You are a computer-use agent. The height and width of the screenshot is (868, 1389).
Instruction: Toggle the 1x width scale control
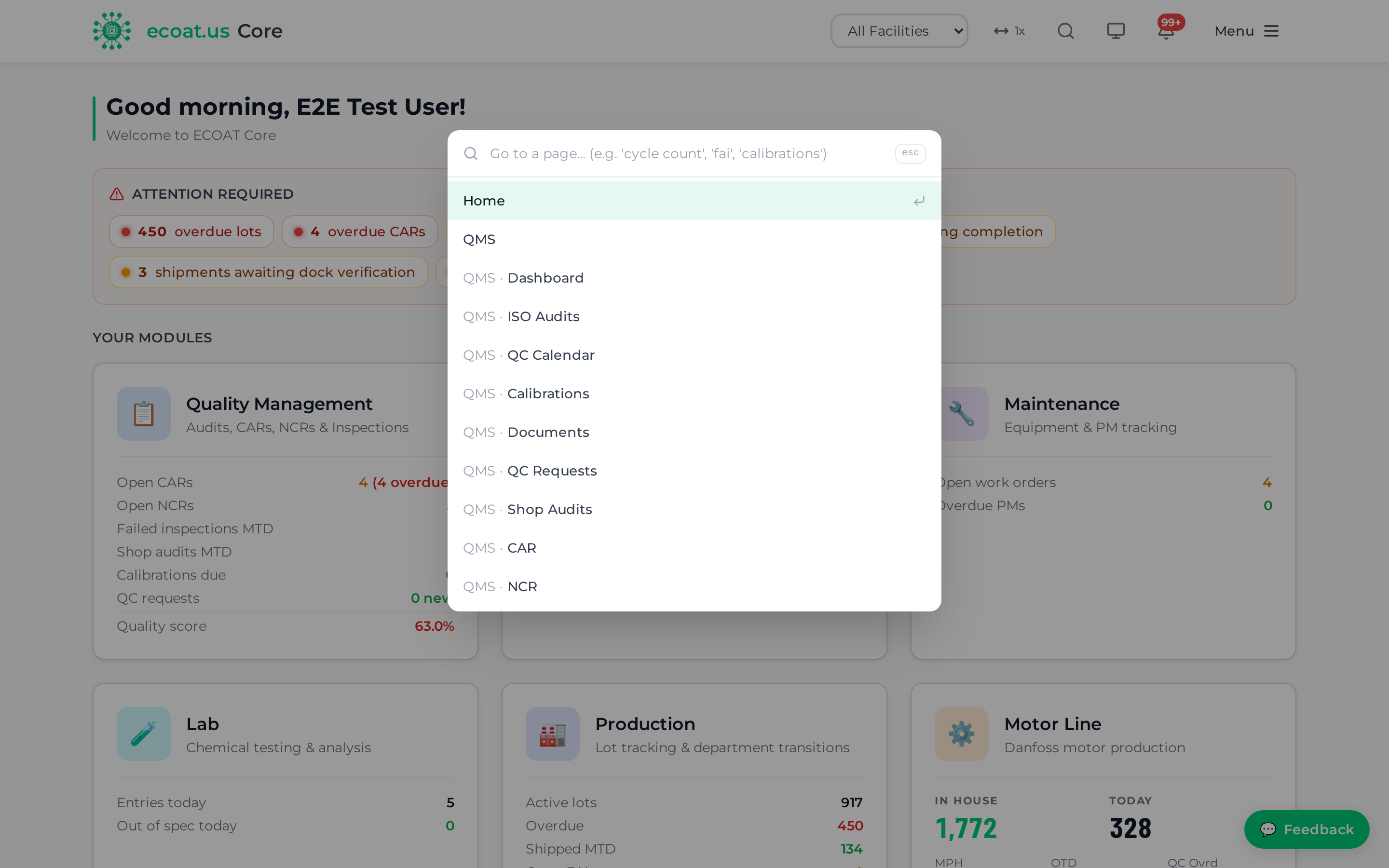(1009, 31)
